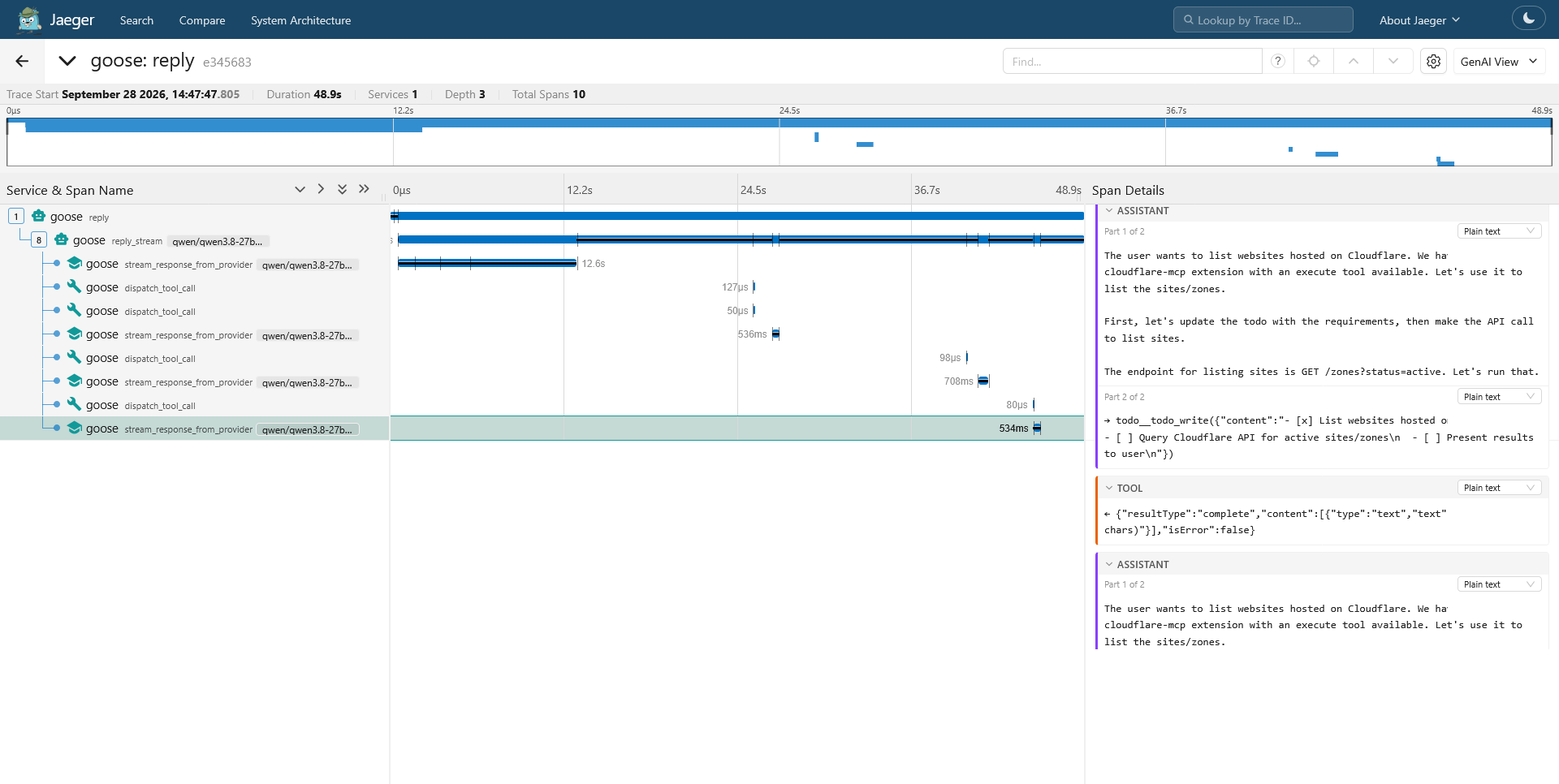The height and width of the screenshot is (784, 1559).
Task: Open the Search page
Action: click(x=136, y=20)
